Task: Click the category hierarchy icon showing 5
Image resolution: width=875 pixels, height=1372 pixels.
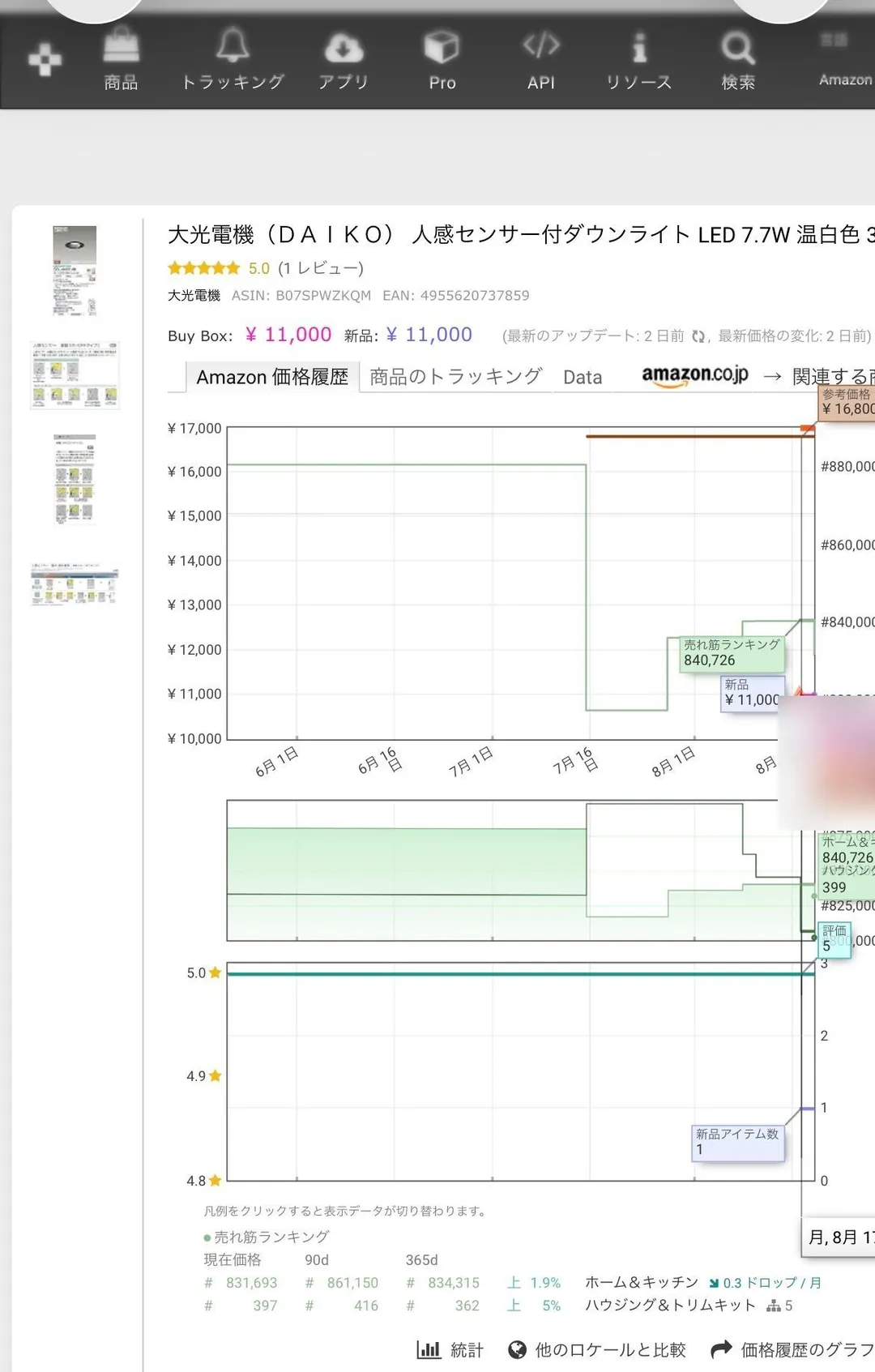Action: [x=779, y=1306]
